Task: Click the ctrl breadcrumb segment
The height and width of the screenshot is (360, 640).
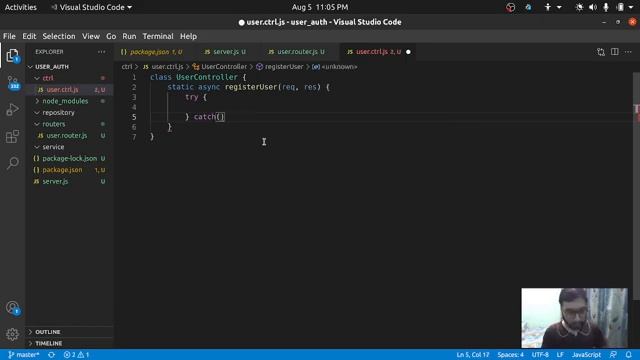Action: click(x=127, y=67)
